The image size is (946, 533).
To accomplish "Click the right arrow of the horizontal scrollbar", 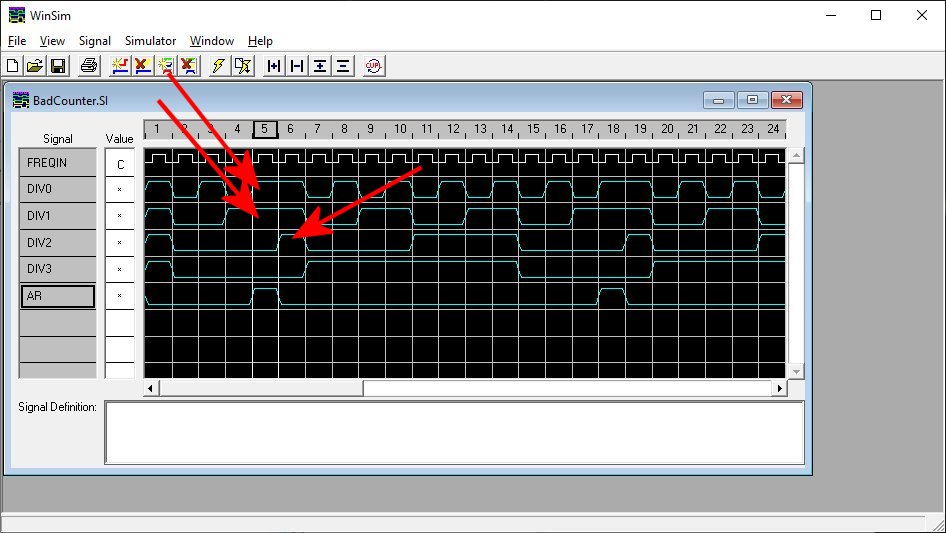I will [781, 388].
